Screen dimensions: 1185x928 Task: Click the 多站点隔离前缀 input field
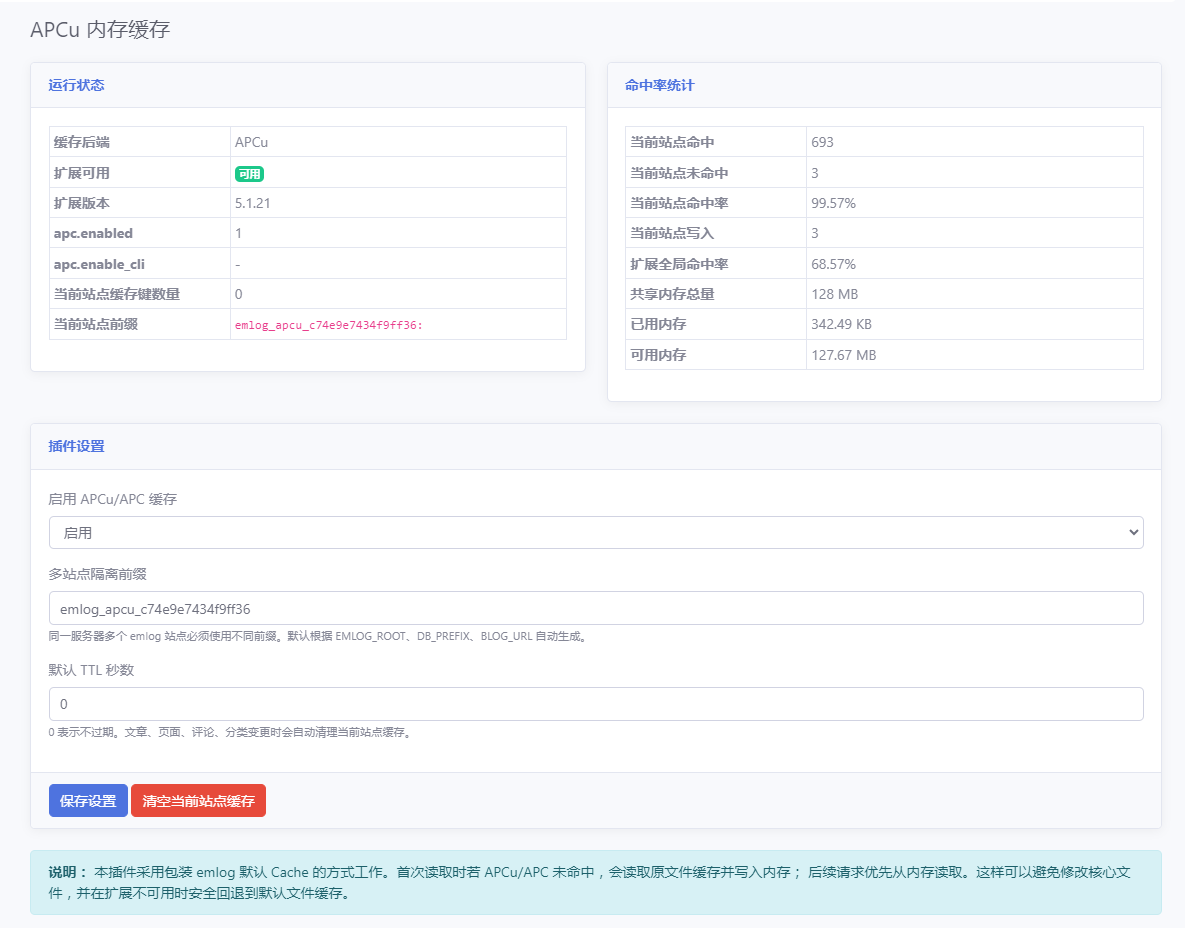tap(596, 608)
